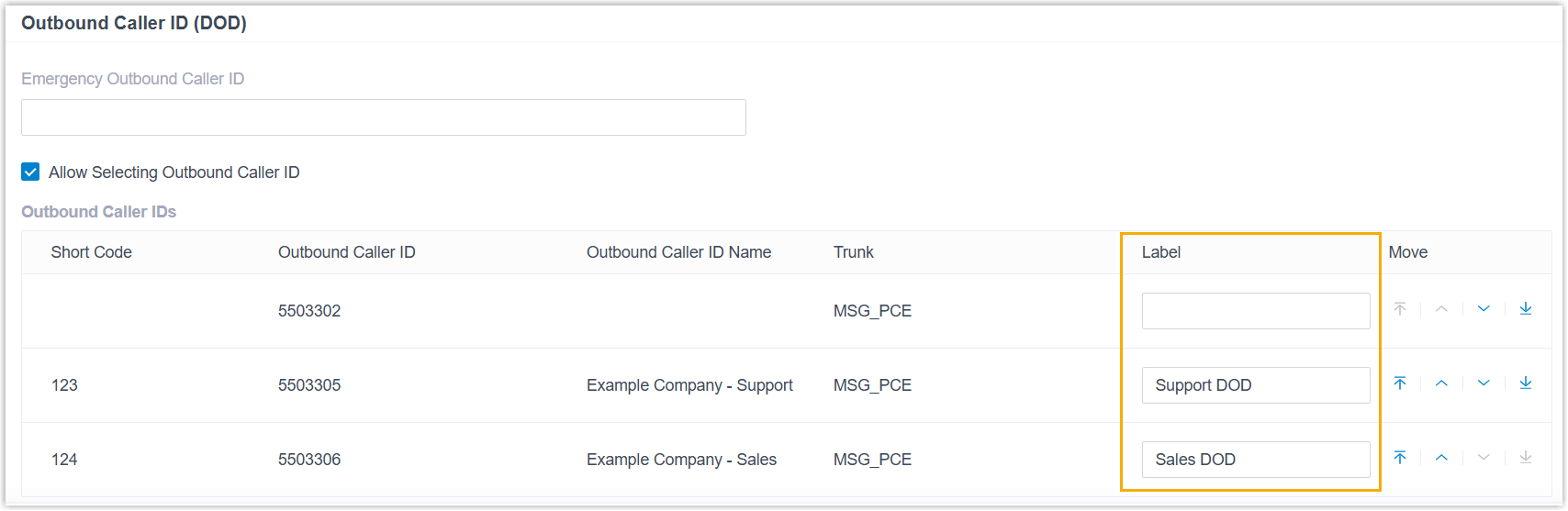
Task: Move Sales DOD row to the top
Action: [1400, 458]
